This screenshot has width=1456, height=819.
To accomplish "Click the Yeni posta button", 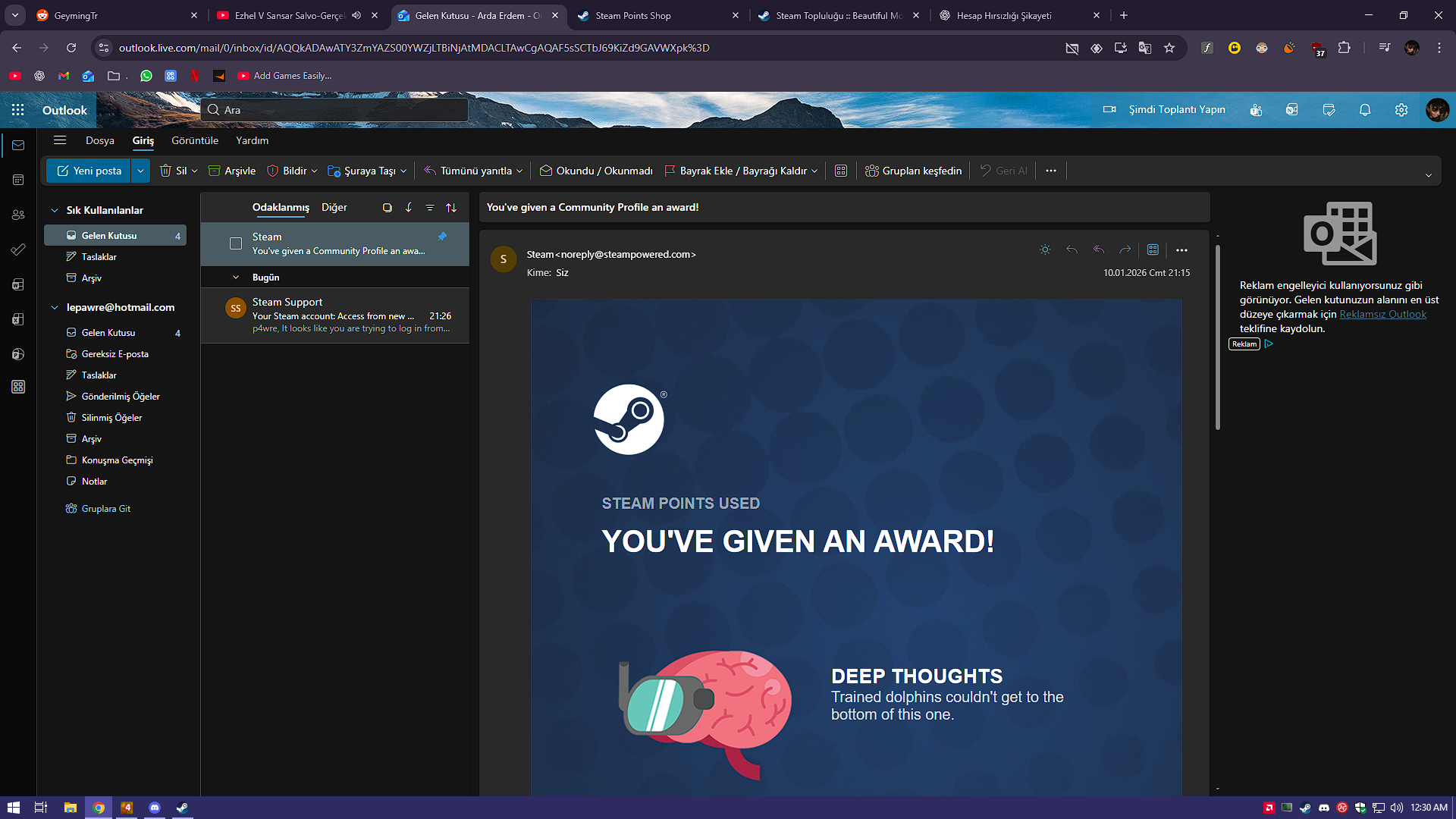I will pyautogui.click(x=89, y=171).
